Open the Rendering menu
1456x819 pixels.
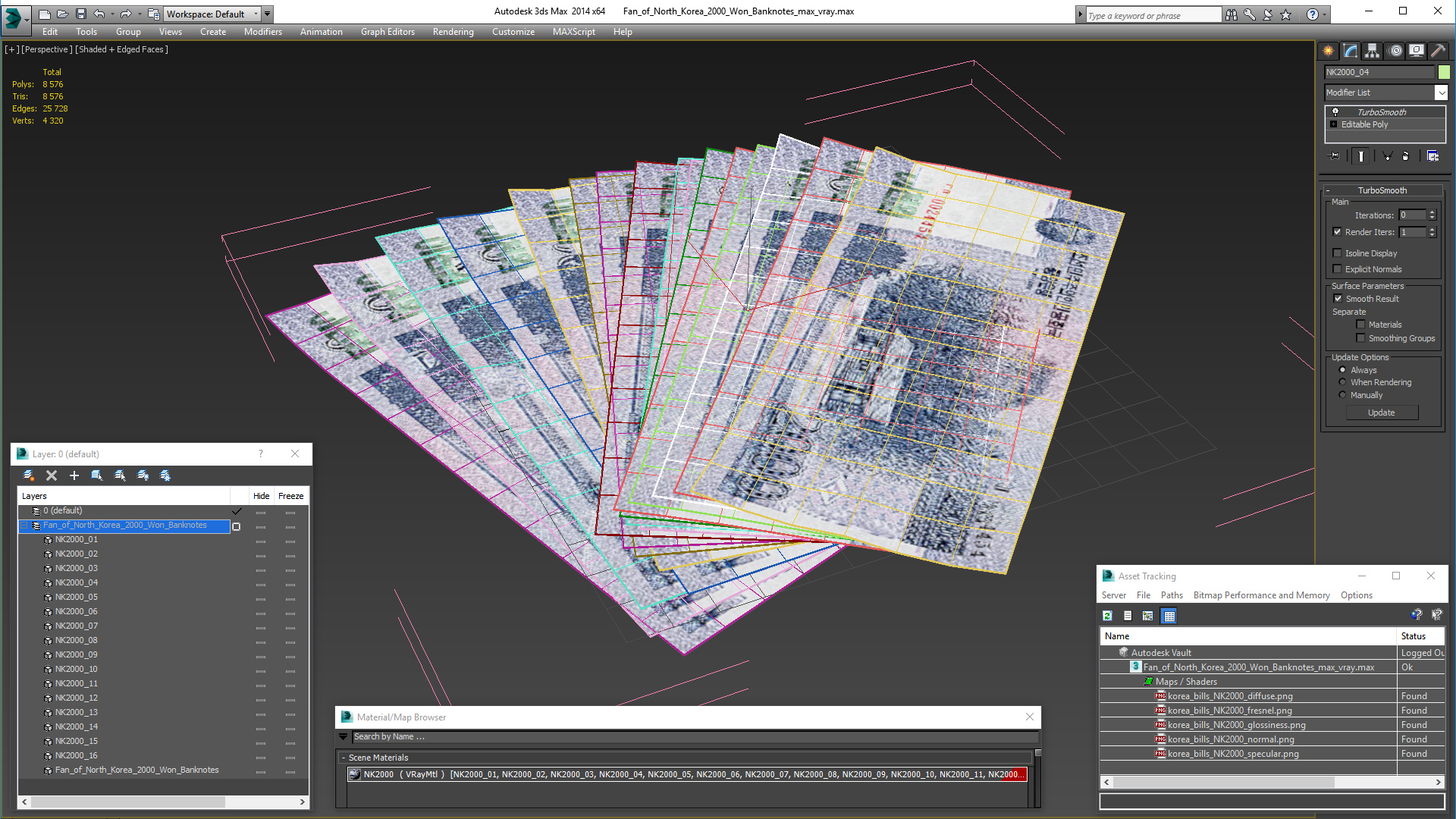click(x=453, y=32)
